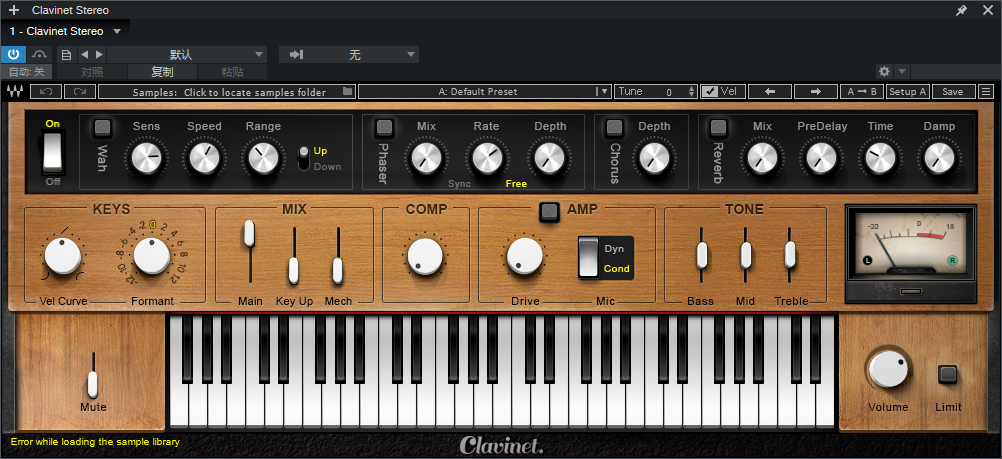Click the Phaser Depth knob

tap(550, 157)
